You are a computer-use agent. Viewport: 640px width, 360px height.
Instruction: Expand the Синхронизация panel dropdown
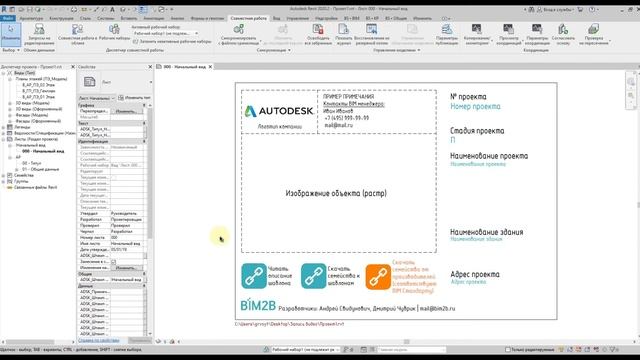click(274, 50)
